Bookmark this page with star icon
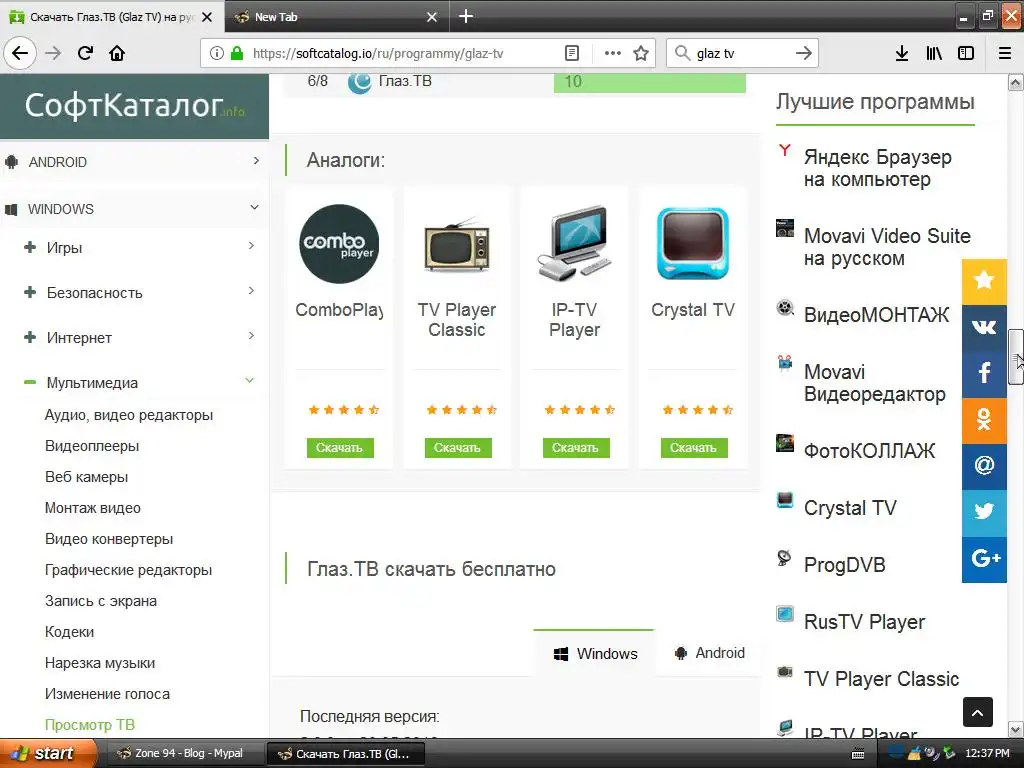The height and width of the screenshot is (768, 1024). coord(641,53)
